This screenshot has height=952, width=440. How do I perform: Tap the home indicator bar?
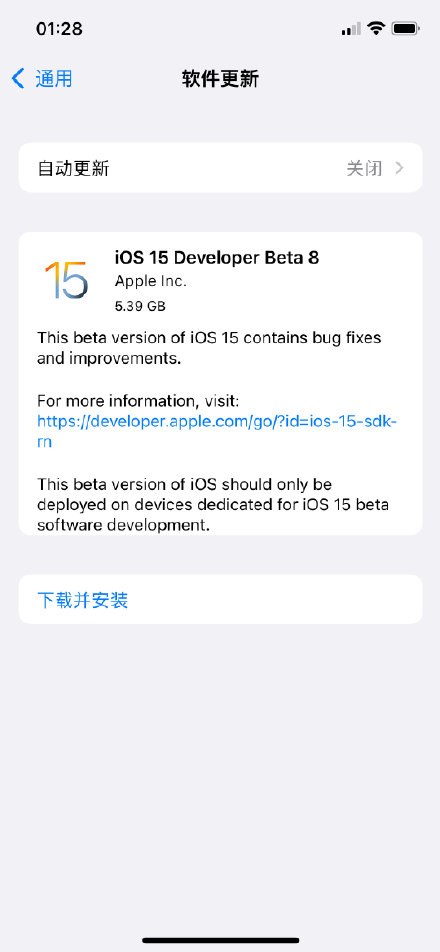click(220, 940)
